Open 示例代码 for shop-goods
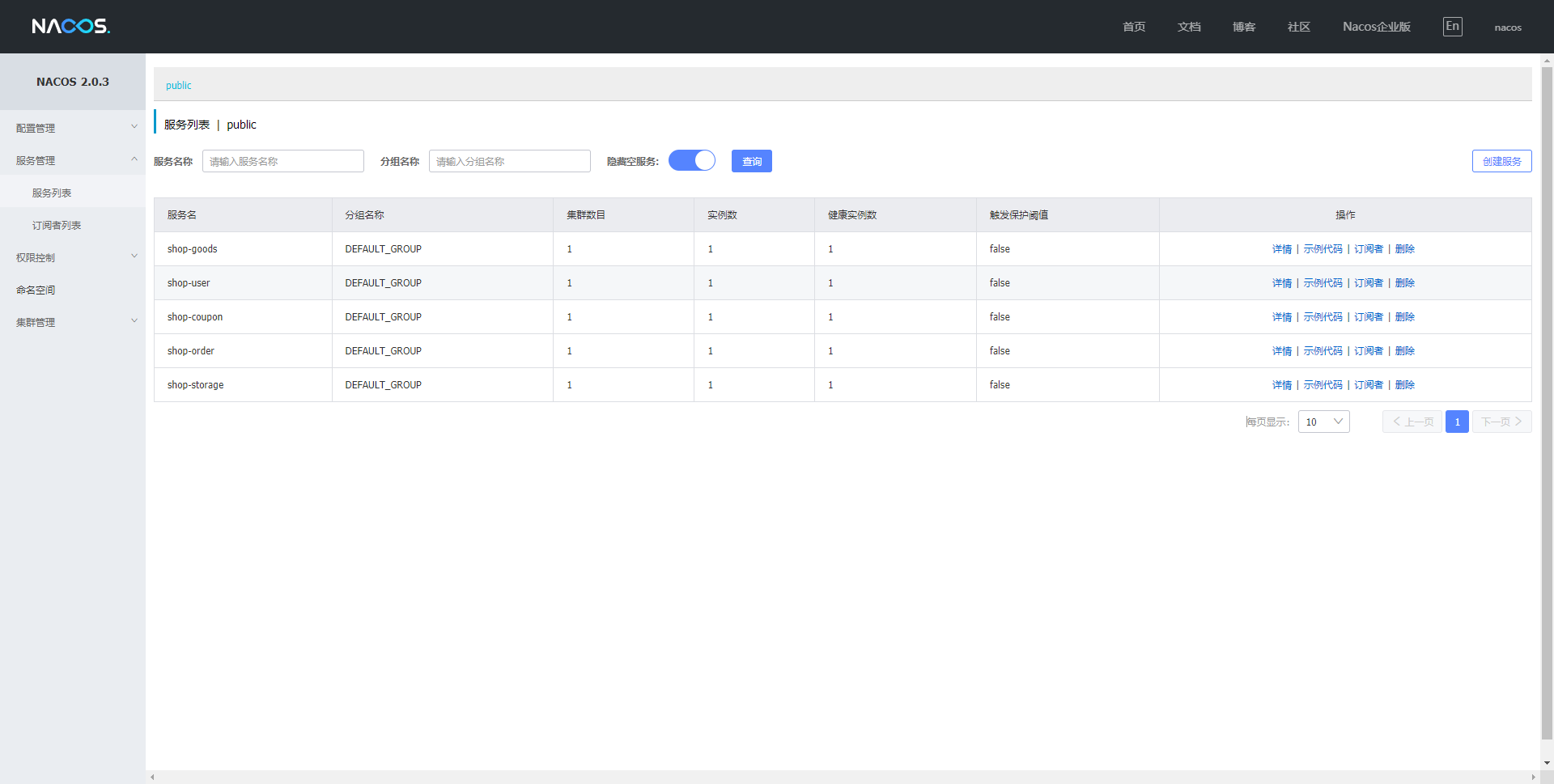This screenshot has height=784, width=1554. point(1323,249)
